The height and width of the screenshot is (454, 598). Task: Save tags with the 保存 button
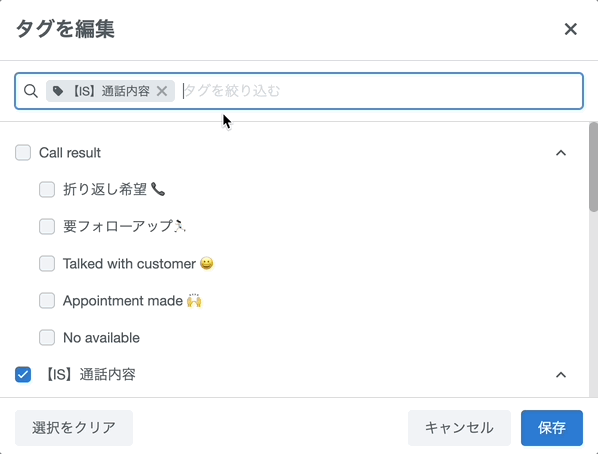click(x=552, y=428)
